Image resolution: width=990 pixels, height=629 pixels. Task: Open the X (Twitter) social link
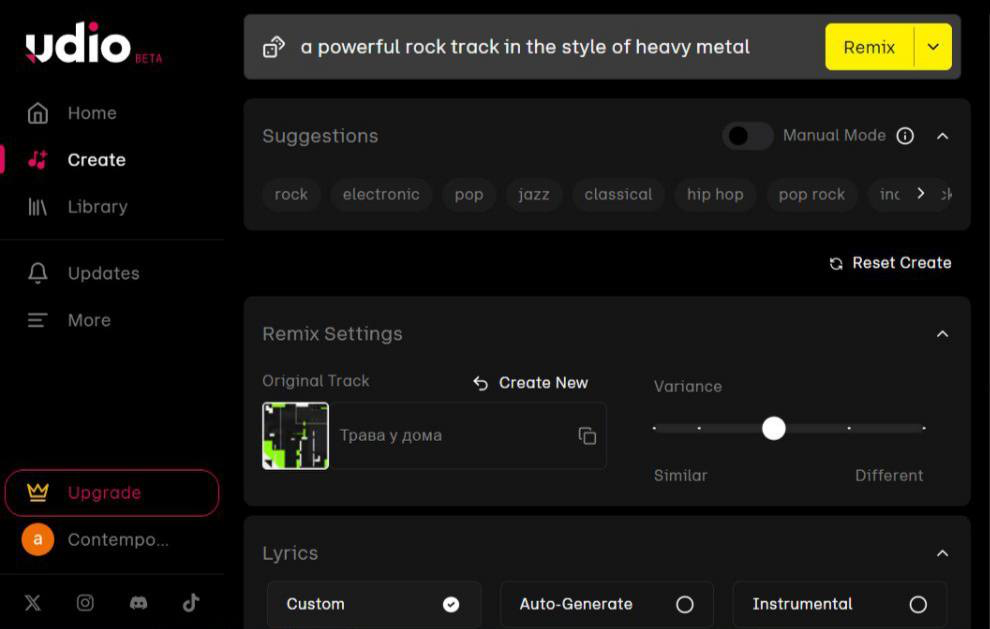coord(33,602)
